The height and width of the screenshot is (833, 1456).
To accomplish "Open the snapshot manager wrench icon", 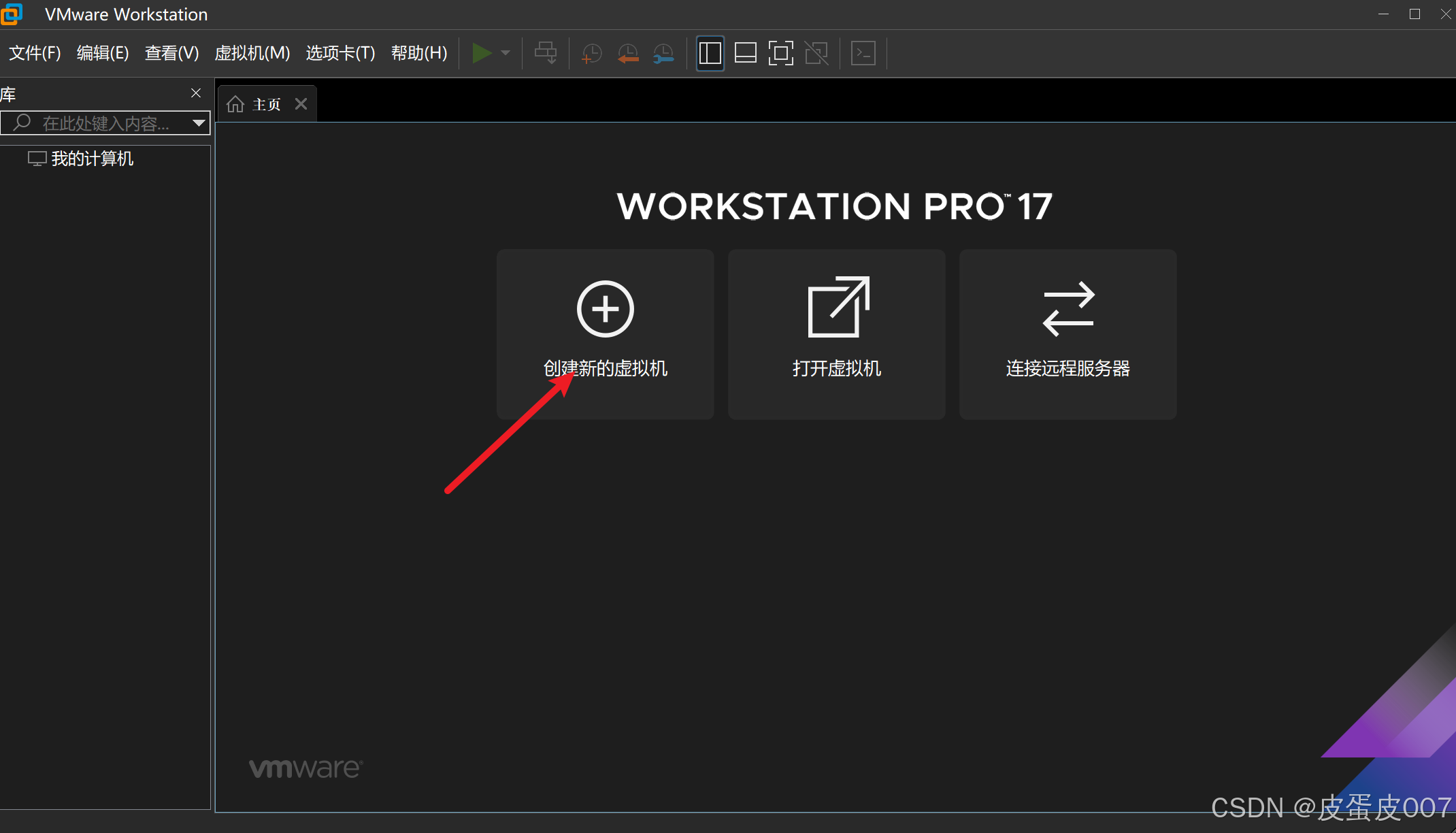I will 663,53.
